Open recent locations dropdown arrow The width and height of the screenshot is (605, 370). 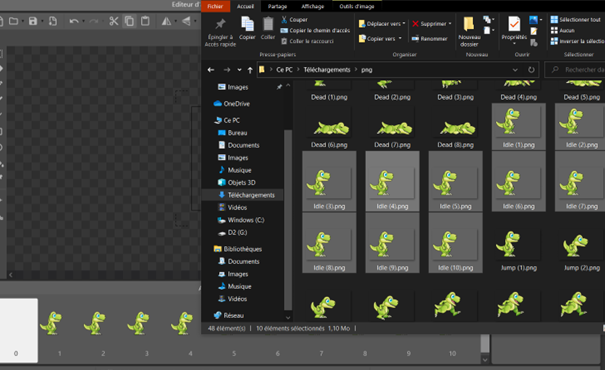click(x=239, y=70)
